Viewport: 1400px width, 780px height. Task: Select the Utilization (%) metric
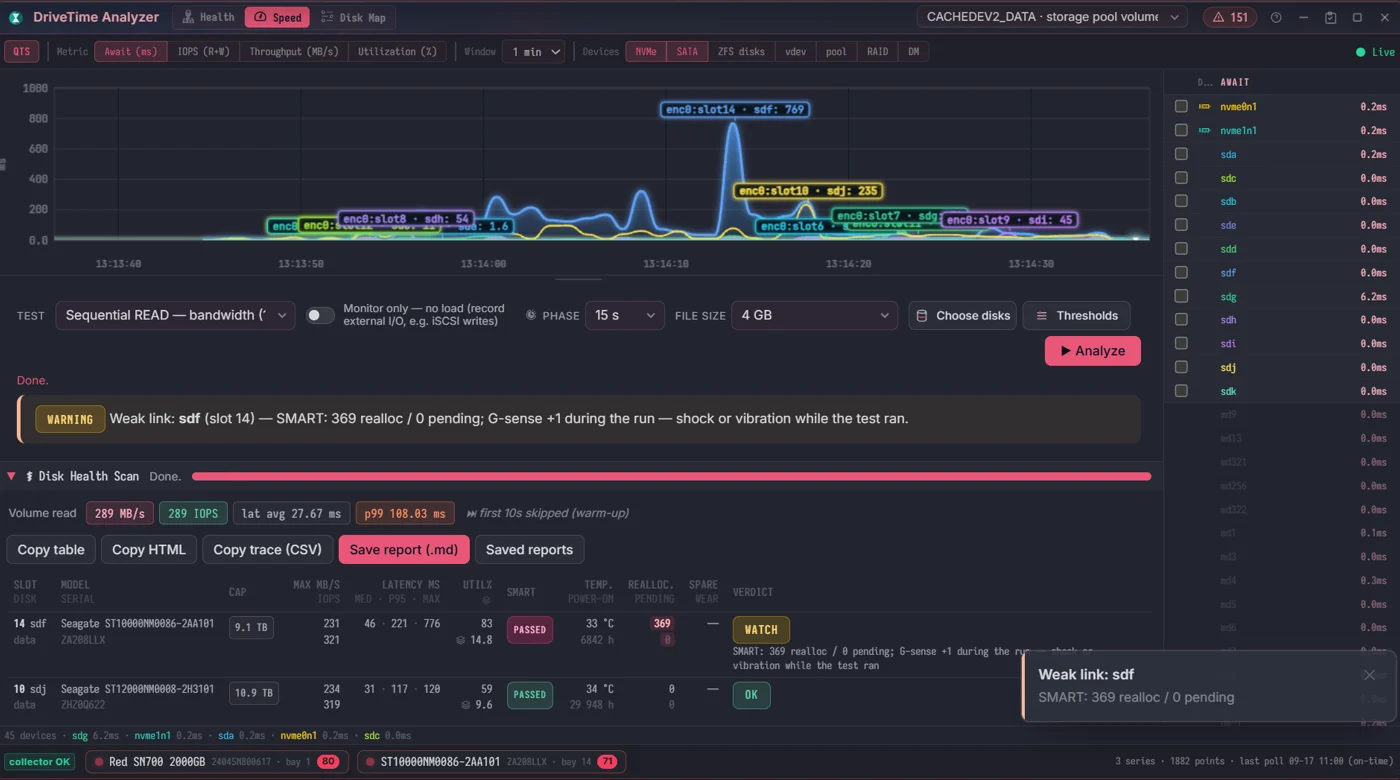pos(397,52)
